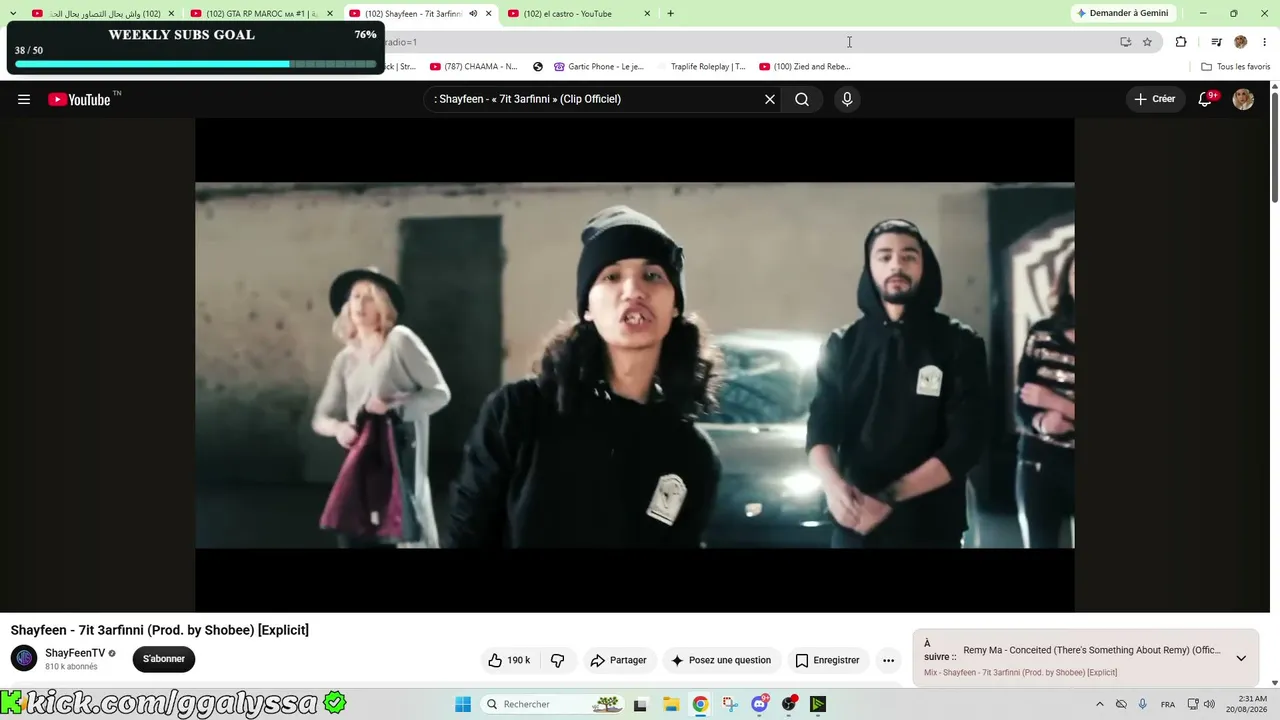The width and height of the screenshot is (1280, 720).
Task: Go to the YouTube home logo
Action: (79, 99)
